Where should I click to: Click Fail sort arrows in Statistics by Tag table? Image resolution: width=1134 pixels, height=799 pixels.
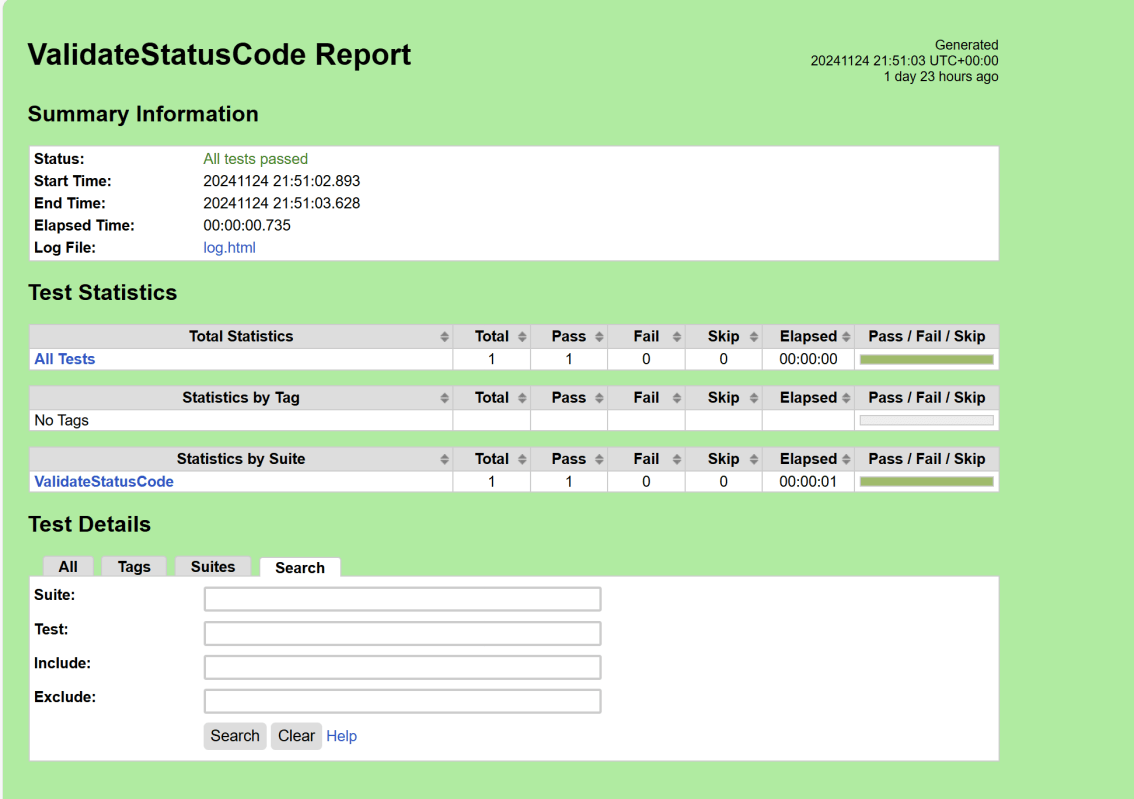click(x=677, y=398)
